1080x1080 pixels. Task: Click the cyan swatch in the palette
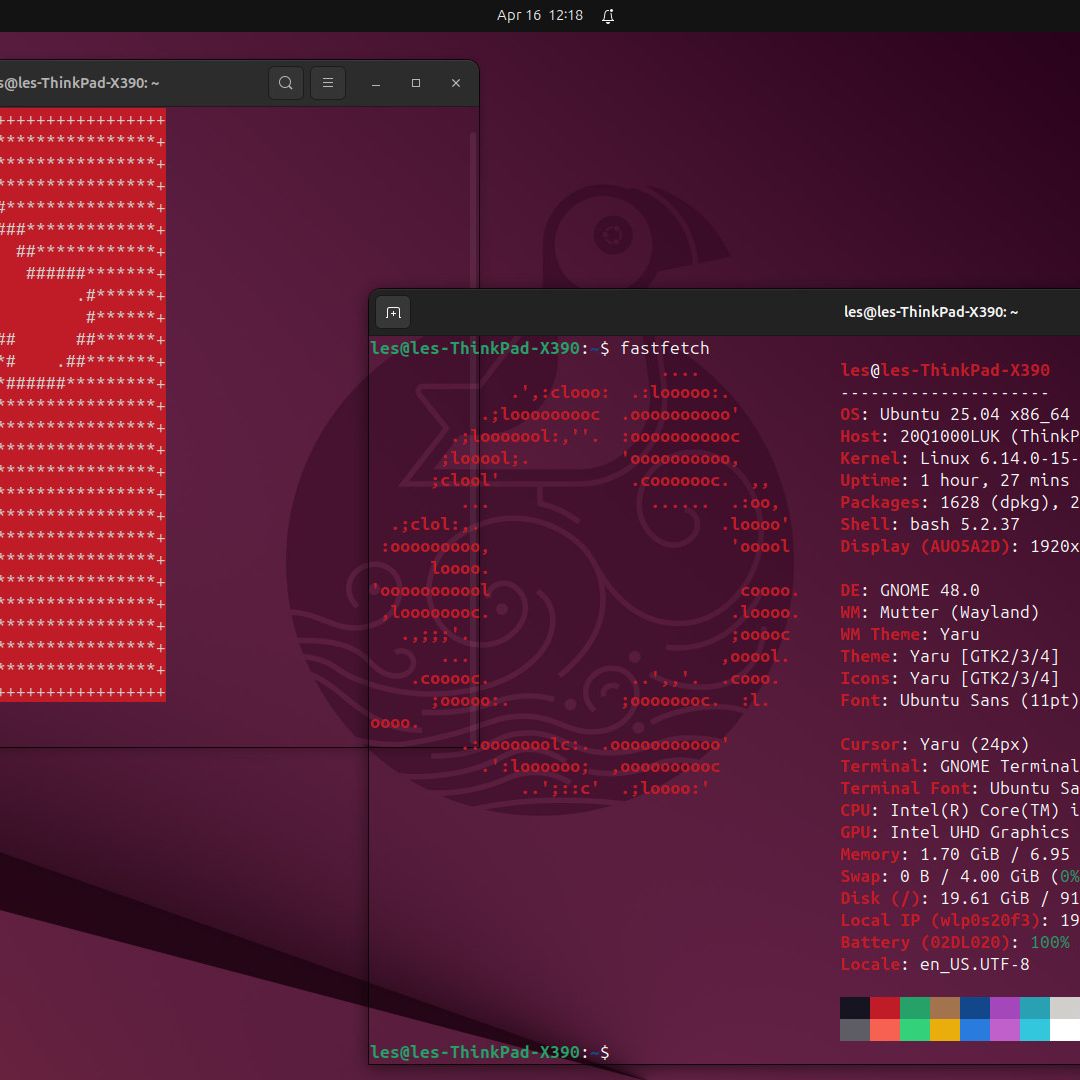pos(1035,1032)
